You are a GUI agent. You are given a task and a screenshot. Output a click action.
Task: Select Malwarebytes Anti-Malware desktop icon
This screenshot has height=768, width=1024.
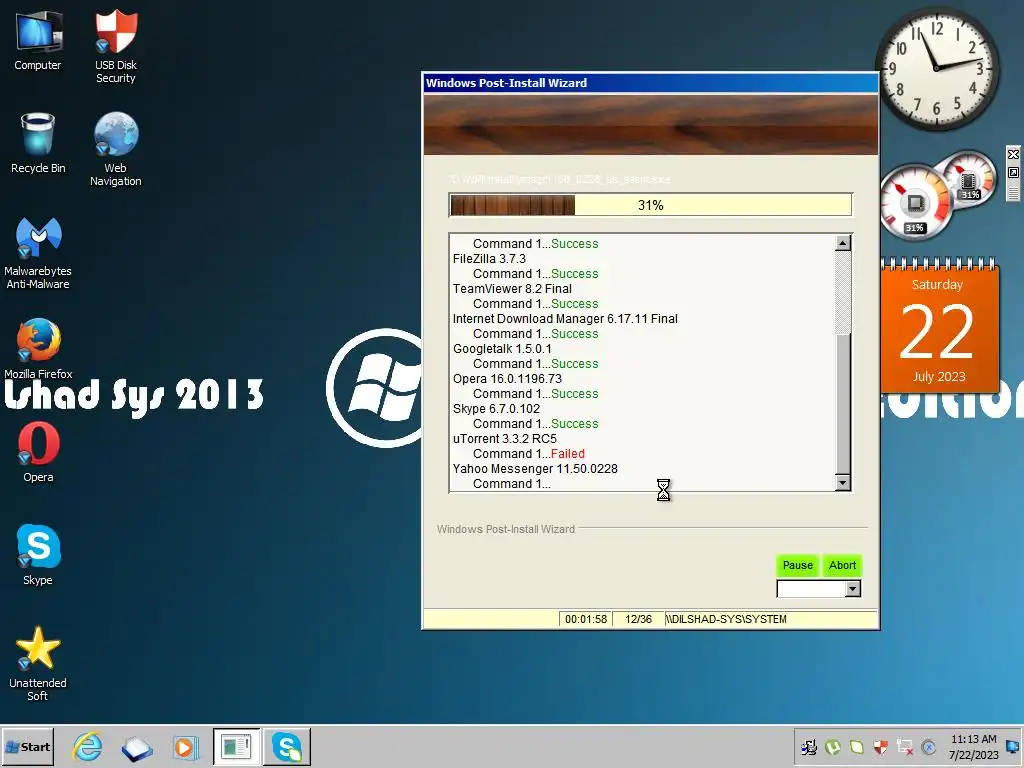click(x=38, y=253)
